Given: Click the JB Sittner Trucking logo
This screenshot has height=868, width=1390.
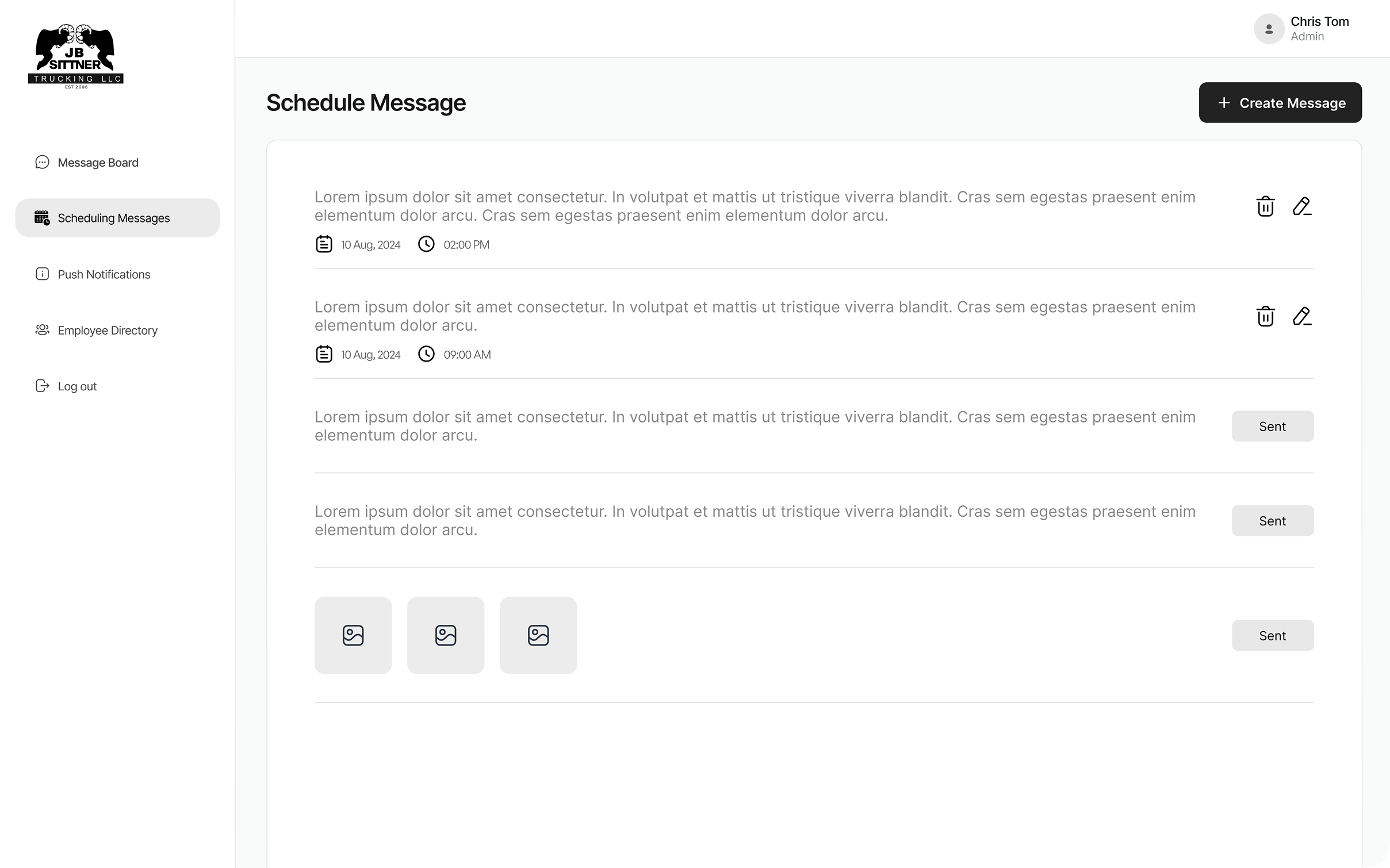Looking at the screenshot, I should (75, 55).
